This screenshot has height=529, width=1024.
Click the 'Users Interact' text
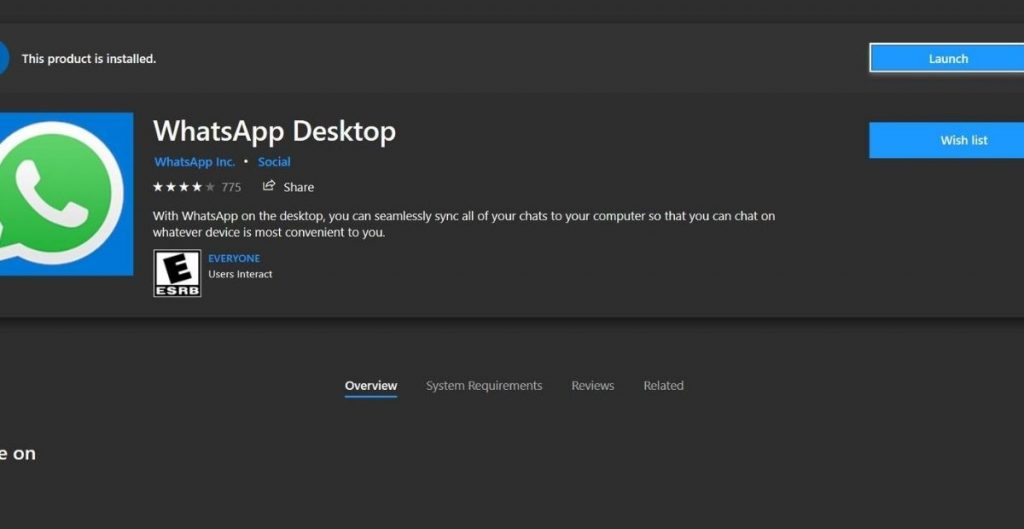point(240,274)
